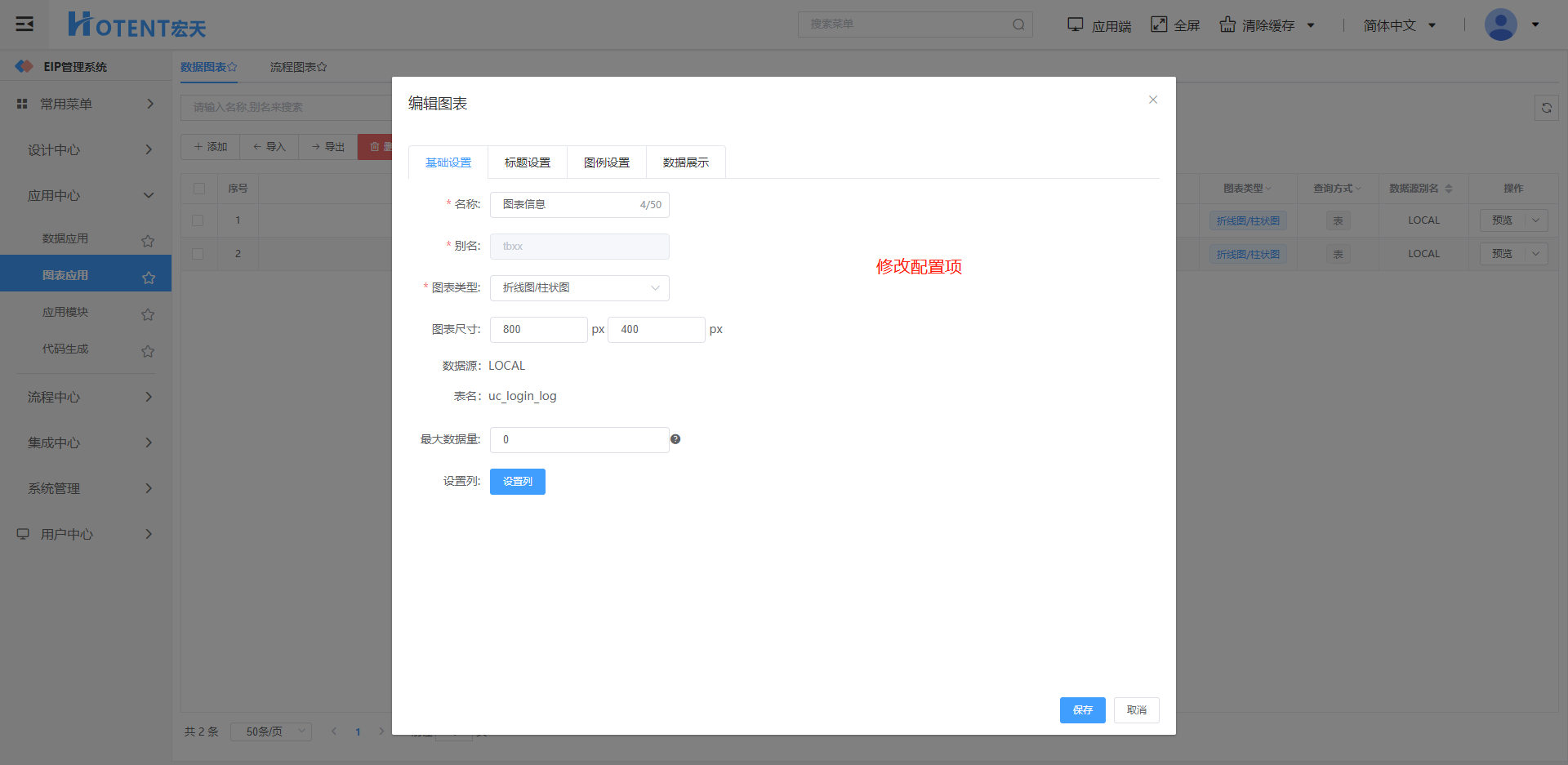The image size is (1568, 765).
Task: Click the fullscreen 全屏 icon
Action: coord(1159,24)
